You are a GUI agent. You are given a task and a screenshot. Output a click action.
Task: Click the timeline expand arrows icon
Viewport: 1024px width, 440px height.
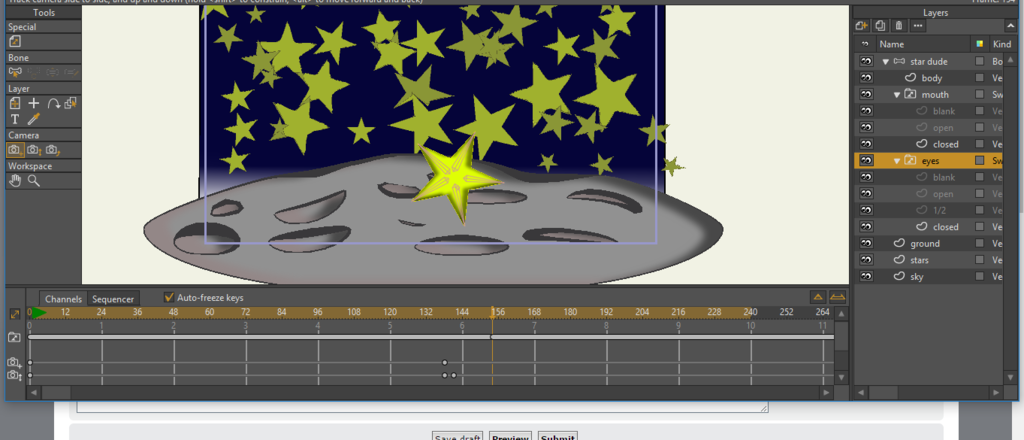[x=15, y=314]
